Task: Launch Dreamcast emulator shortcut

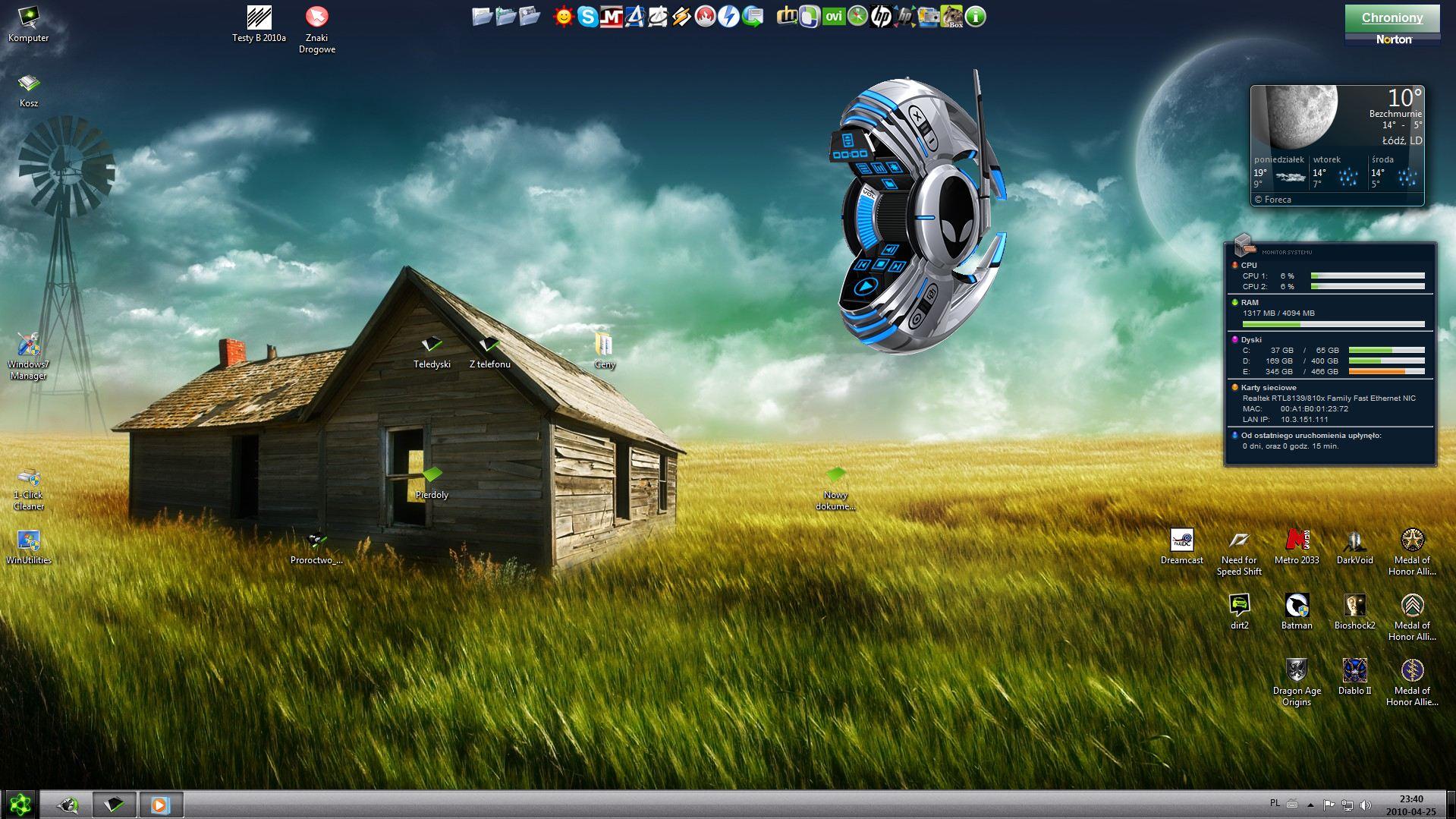Action: (x=1181, y=547)
